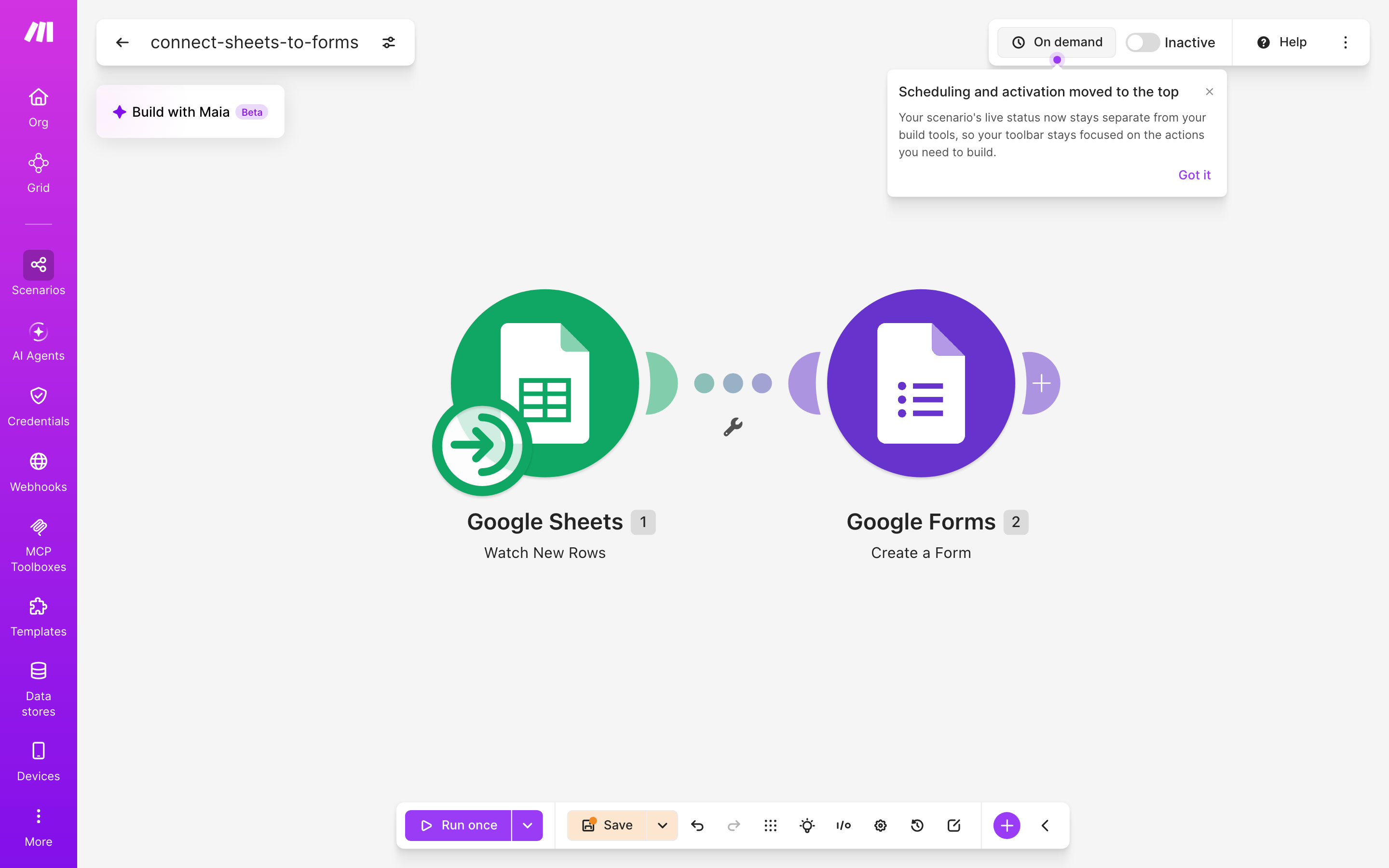
Task: Open AI Agents from the sidebar
Action: coord(39,341)
